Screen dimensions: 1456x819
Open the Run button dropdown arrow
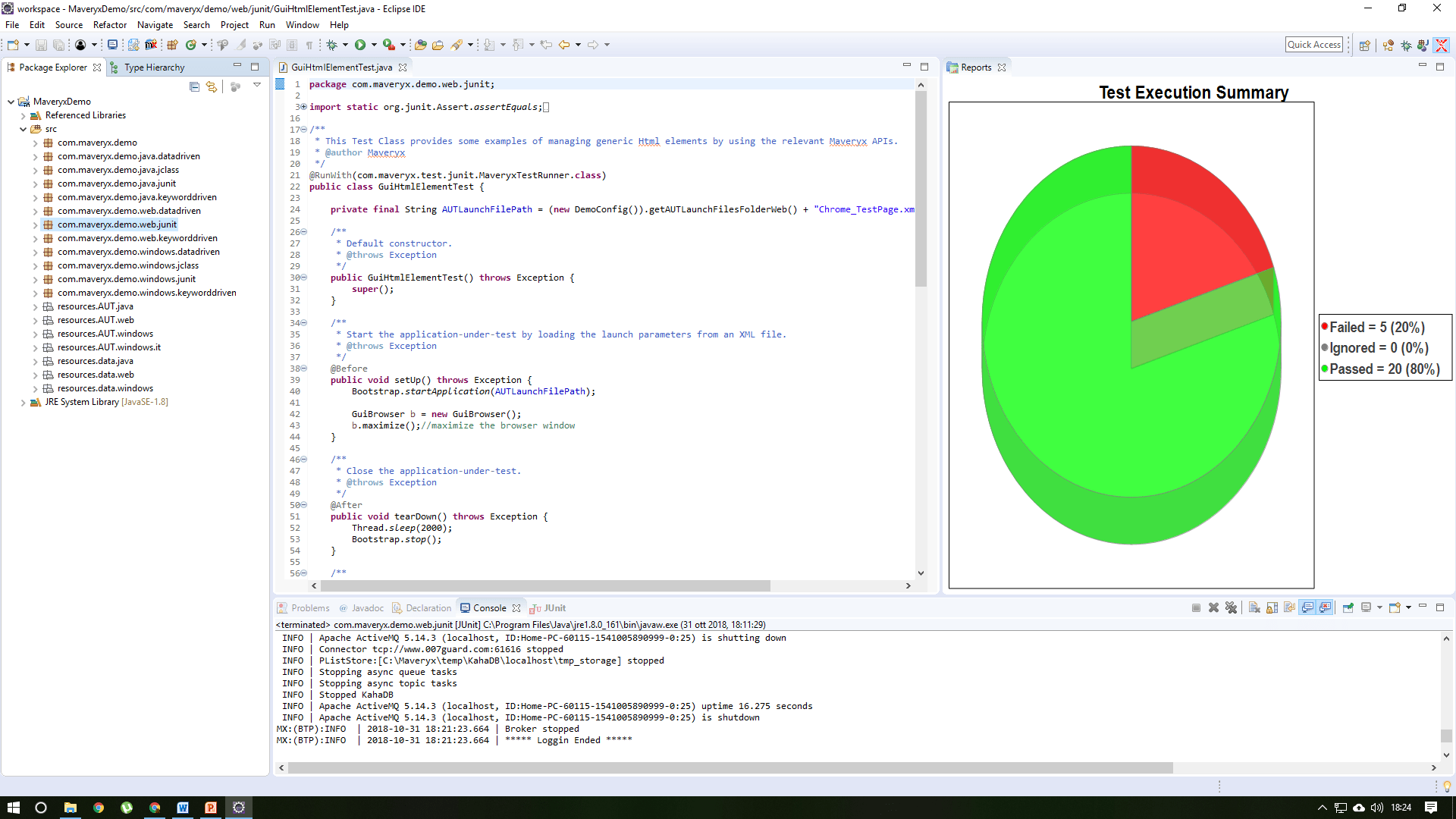[x=374, y=45]
